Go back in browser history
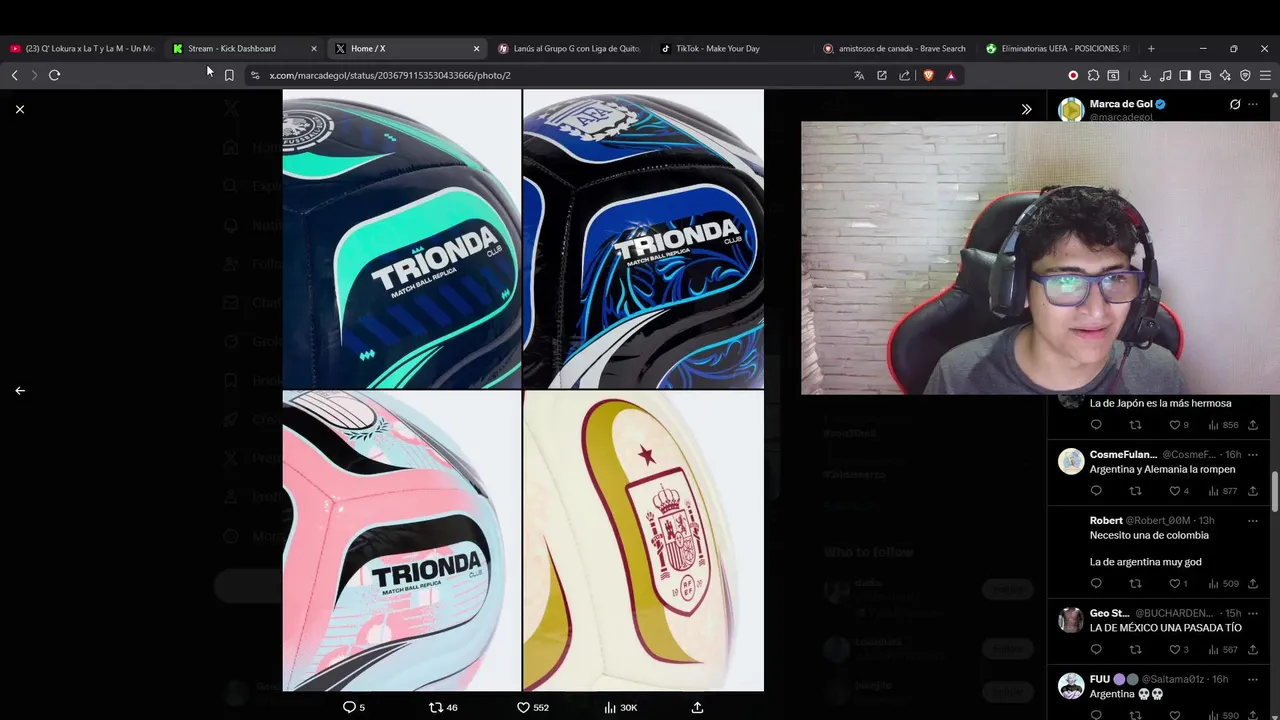 (14, 75)
